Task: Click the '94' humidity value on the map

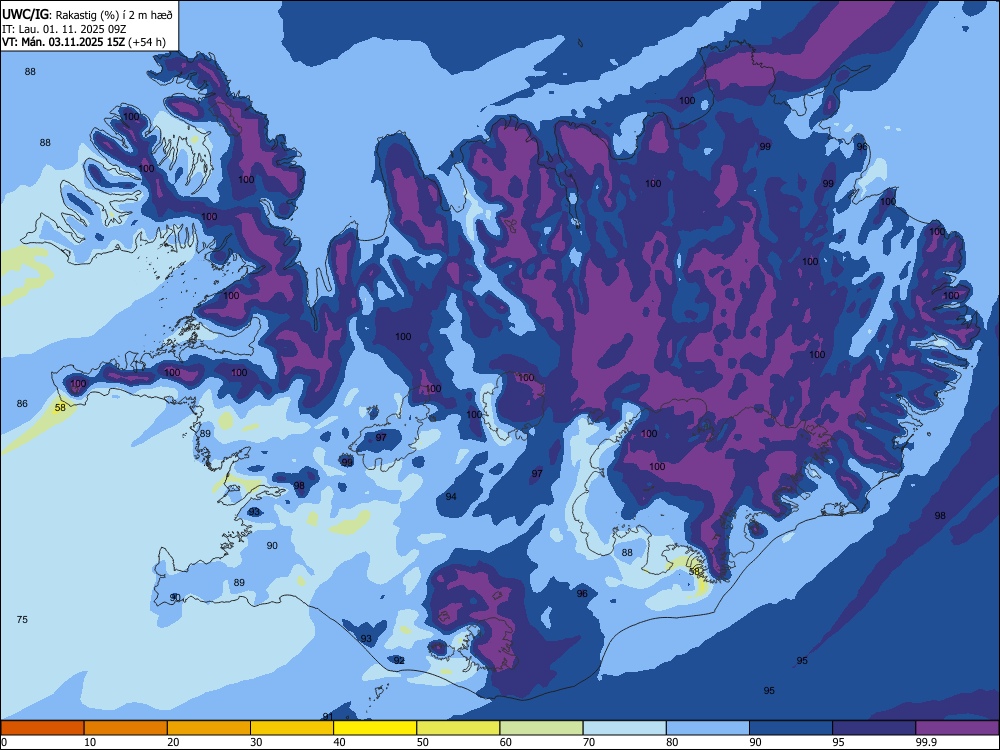Action: click(451, 496)
